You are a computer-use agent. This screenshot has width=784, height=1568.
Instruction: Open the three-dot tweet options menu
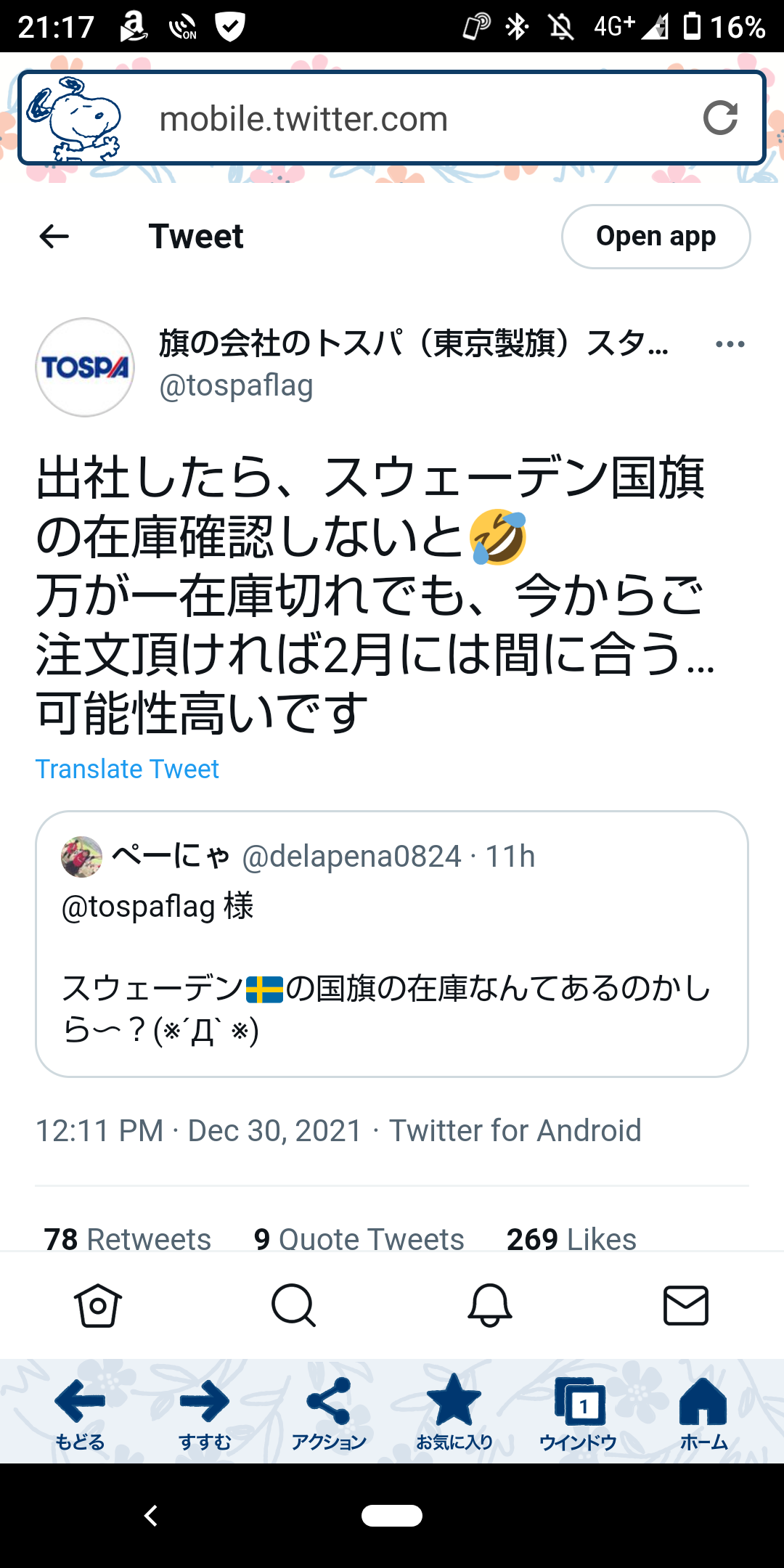click(730, 344)
